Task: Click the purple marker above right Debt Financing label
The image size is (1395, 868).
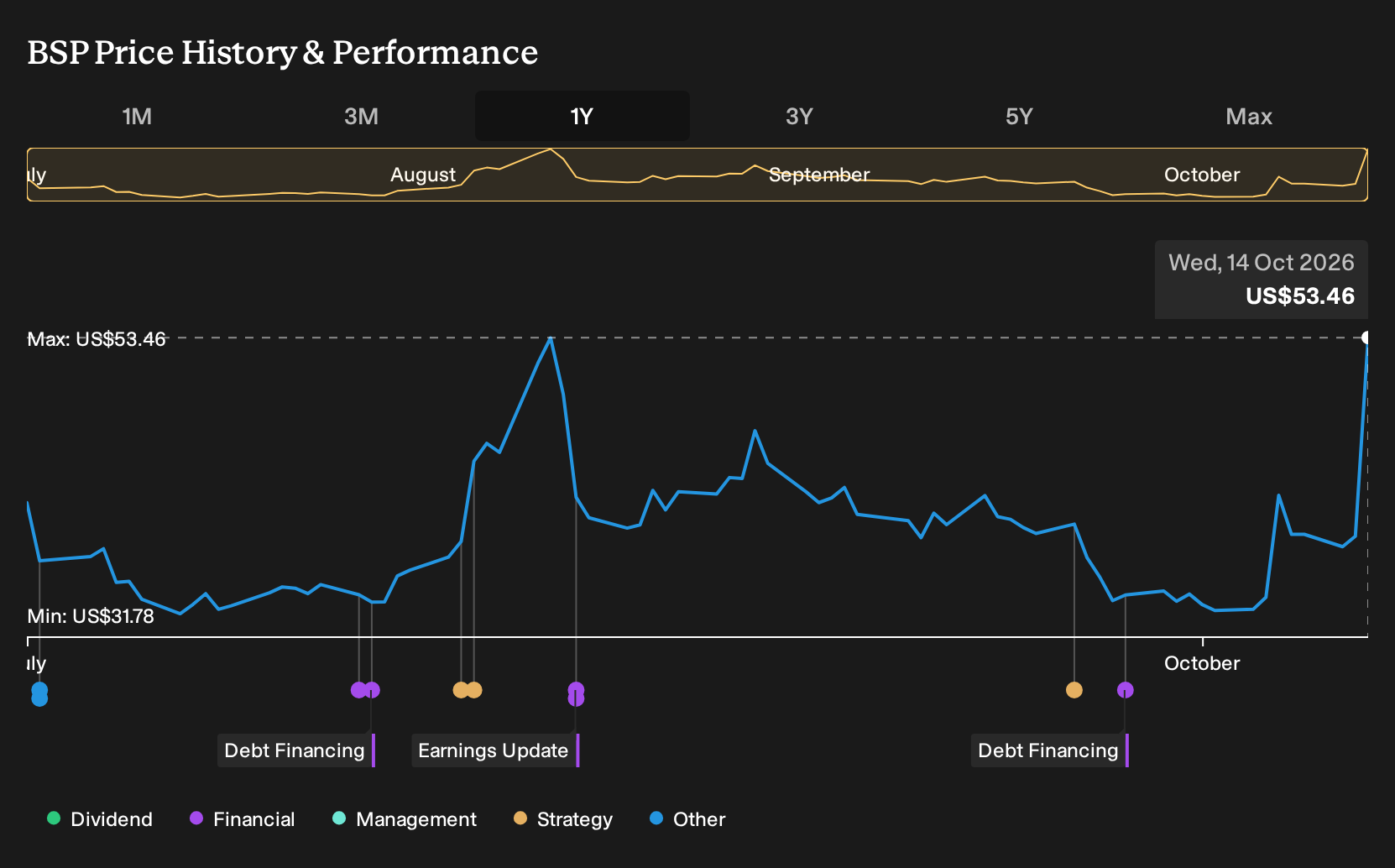Action: click(1126, 690)
